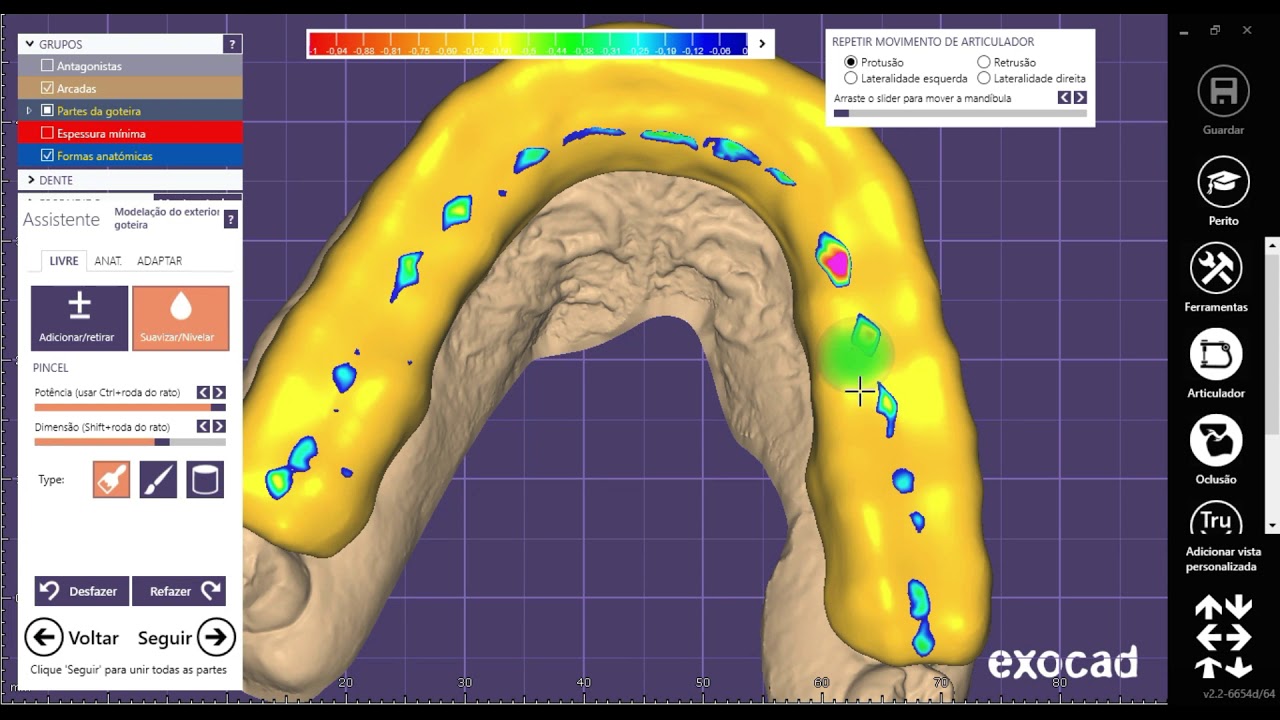Click the Refazer redo button
This screenshot has width=1280, height=720.
click(179, 591)
